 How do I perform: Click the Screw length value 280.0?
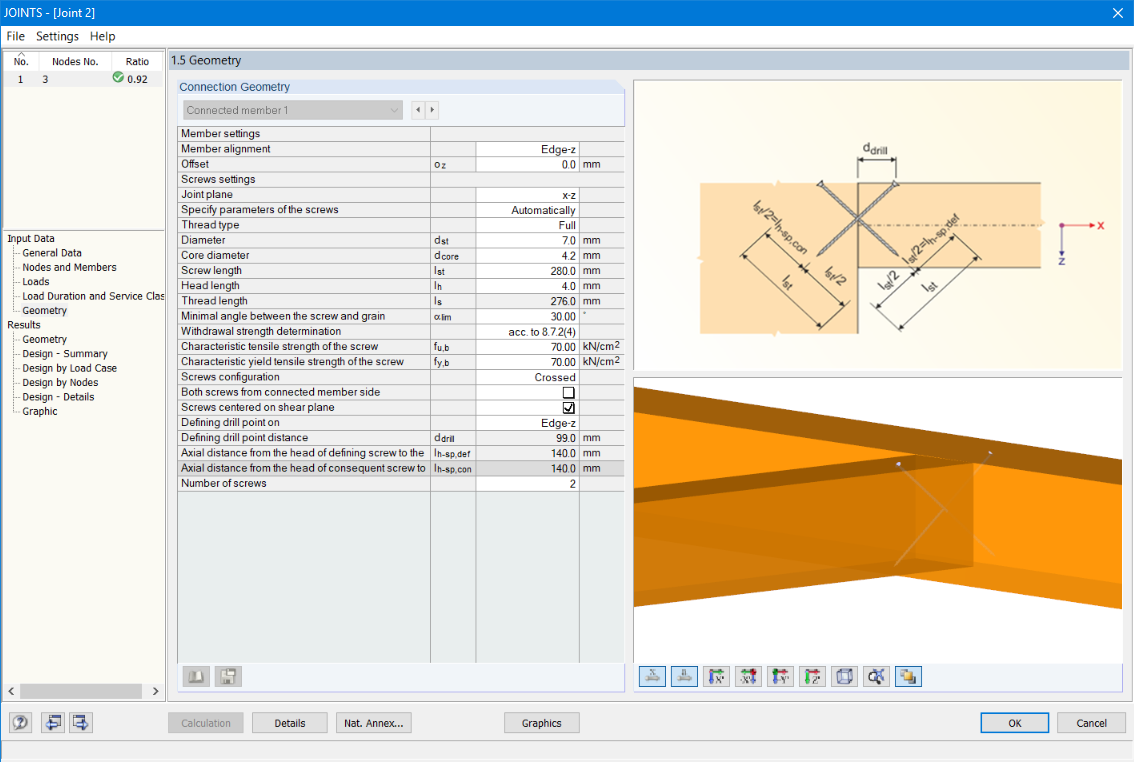click(527, 271)
